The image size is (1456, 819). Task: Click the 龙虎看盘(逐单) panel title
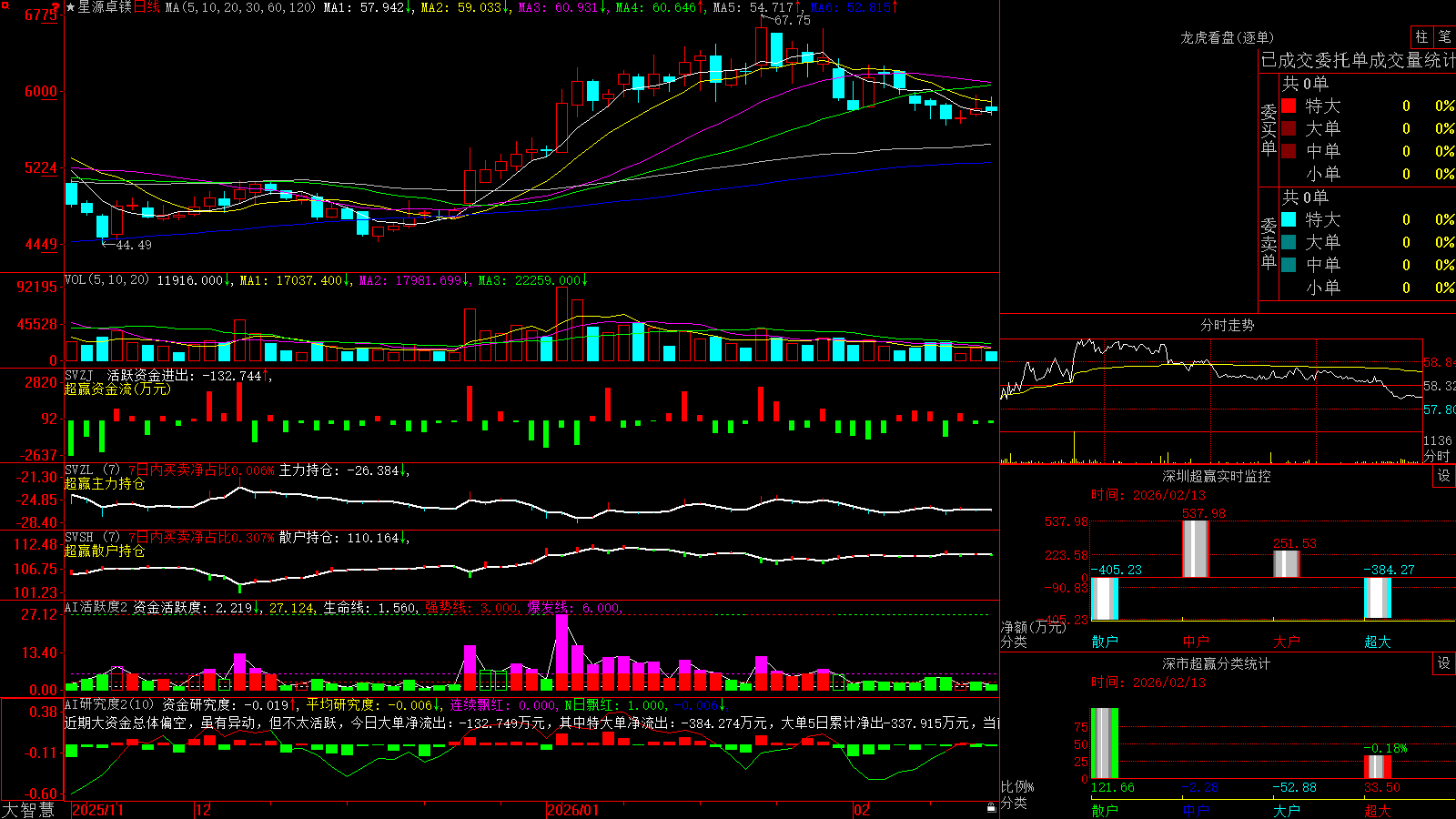coord(1227,37)
